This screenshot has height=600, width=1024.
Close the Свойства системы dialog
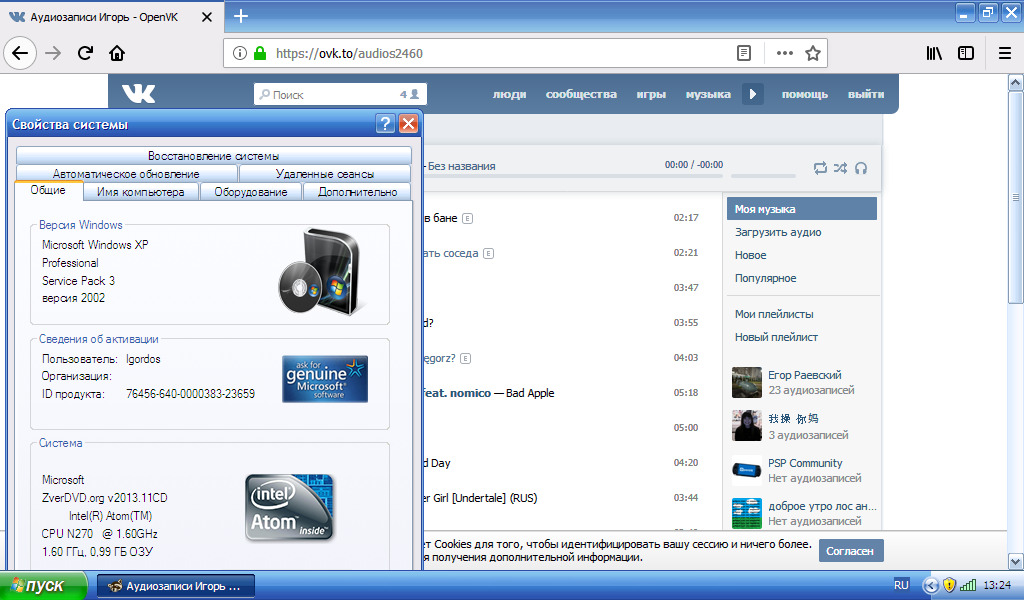(x=408, y=123)
